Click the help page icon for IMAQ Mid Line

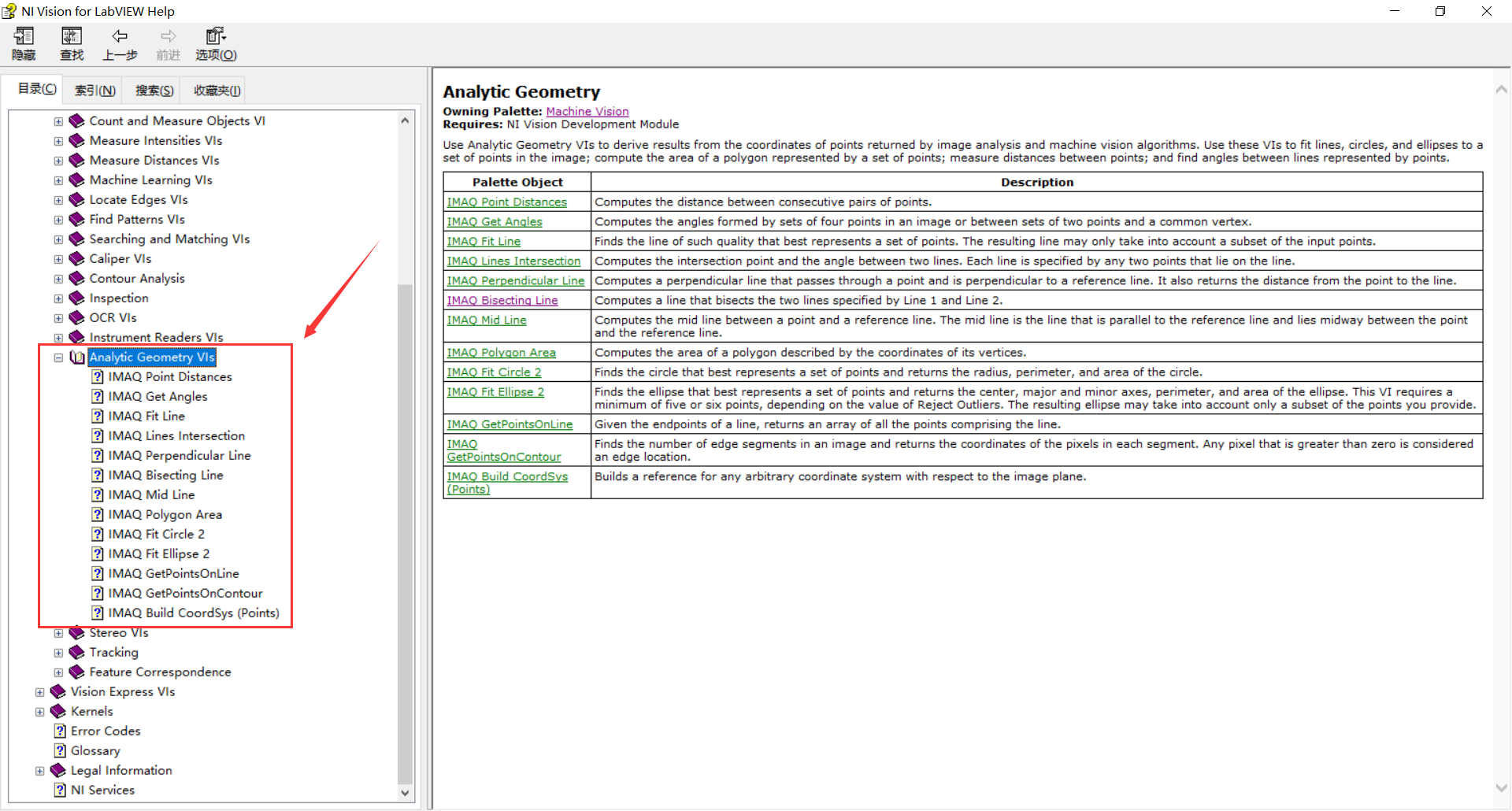(98, 494)
